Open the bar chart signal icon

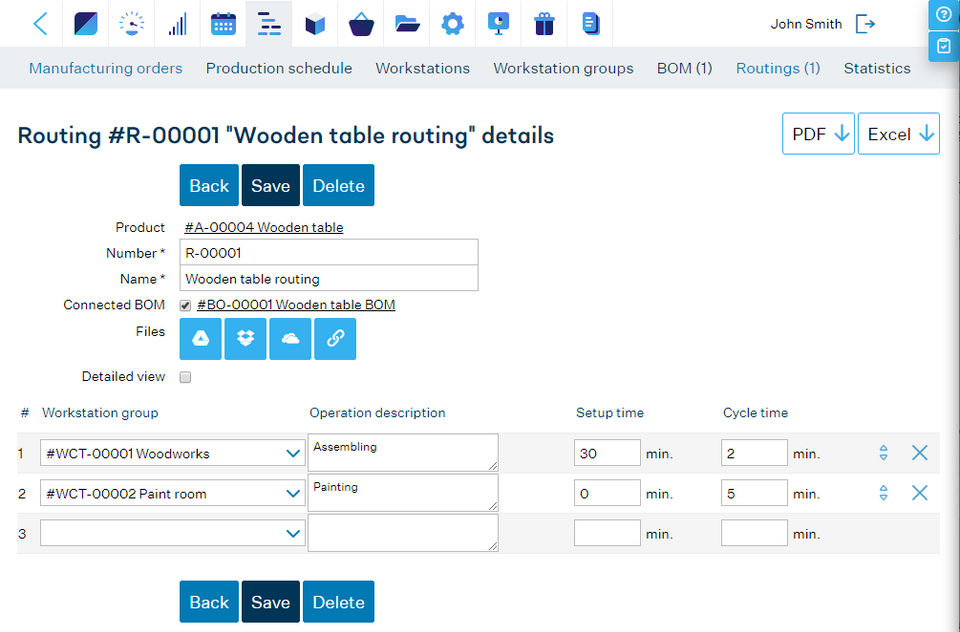pos(178,24)
